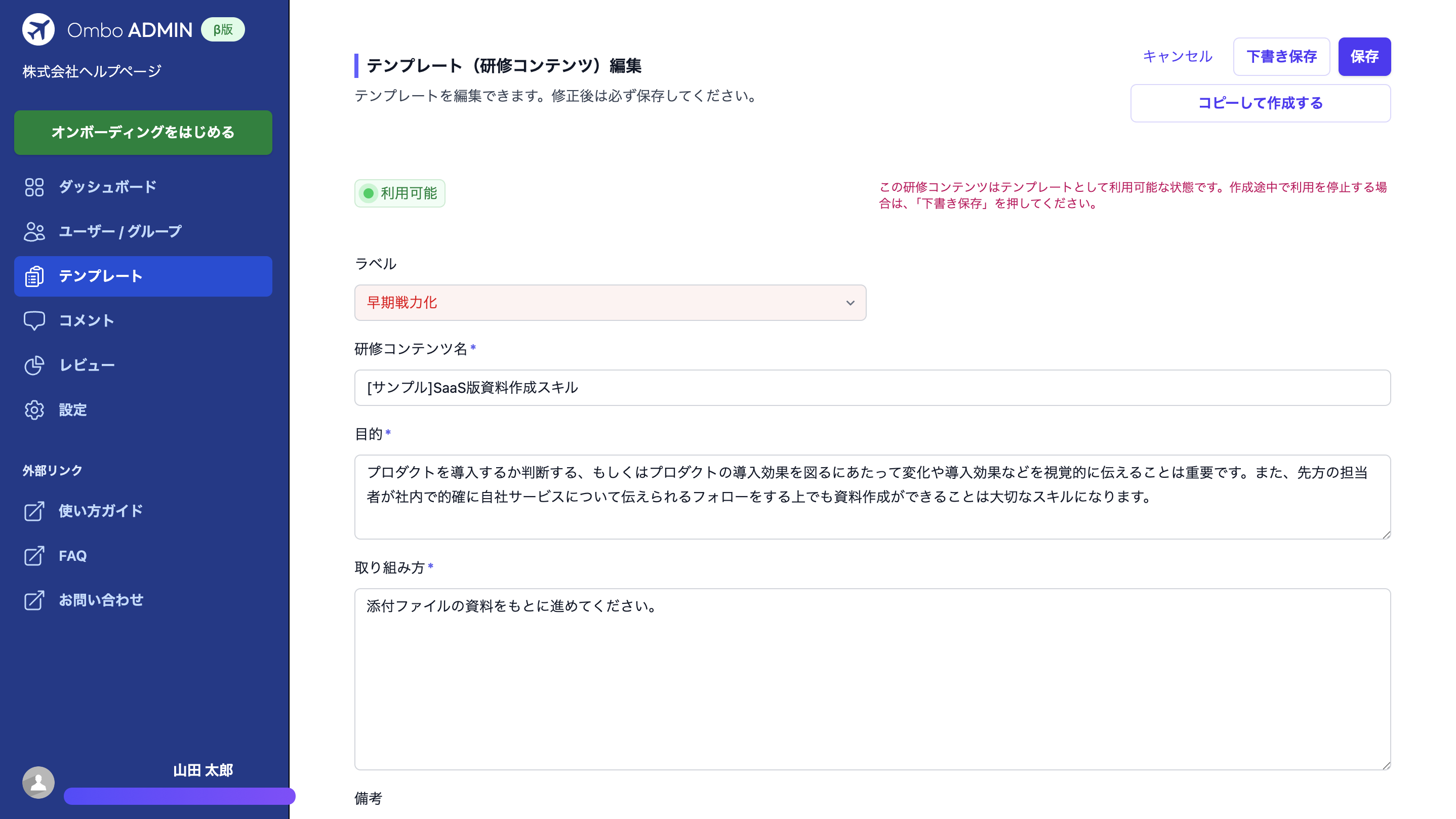Click the review pie chart icon
Viewport: 1456px width, 819px height.
pos(34,365)
